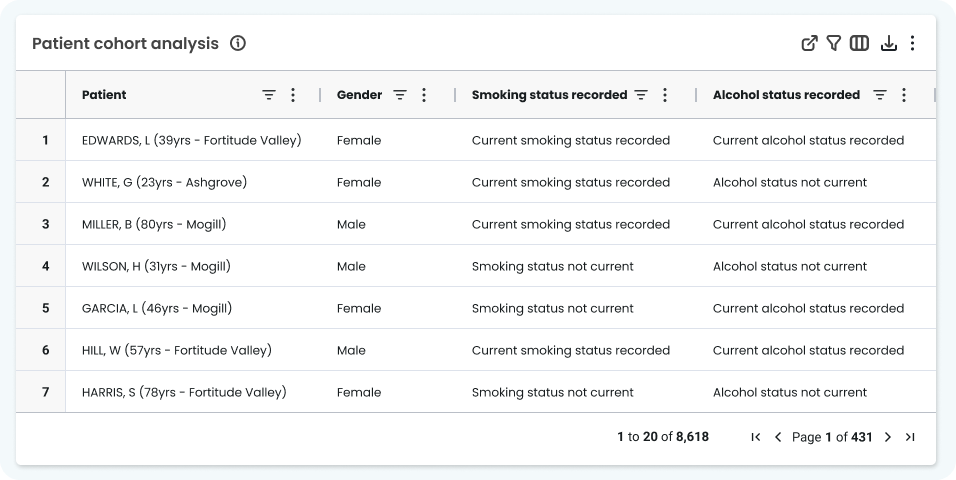Viewport: 956px width, 480px height.
Task: Click smoking status cell for EDWARDS, L
Action: 571,140
